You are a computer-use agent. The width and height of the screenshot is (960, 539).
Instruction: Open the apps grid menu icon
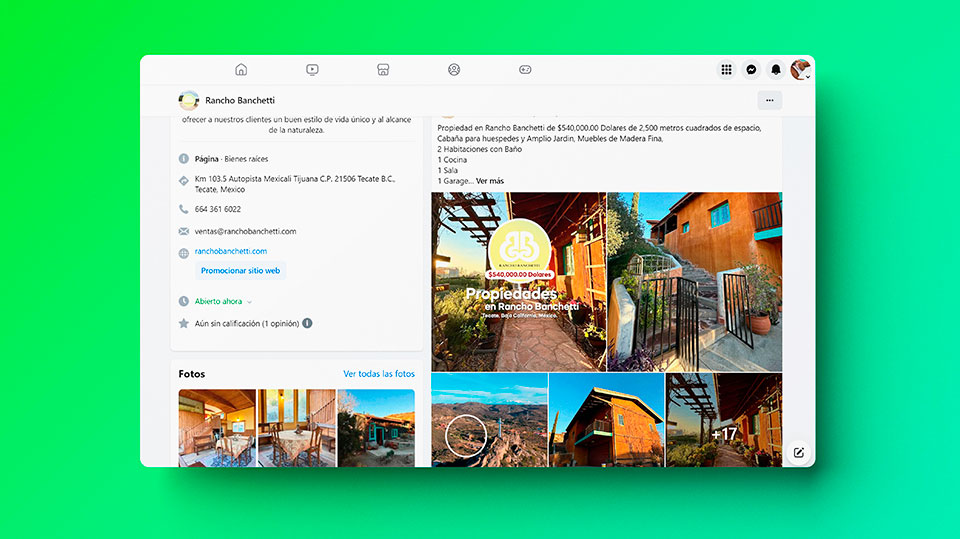[x=727, y=70]
